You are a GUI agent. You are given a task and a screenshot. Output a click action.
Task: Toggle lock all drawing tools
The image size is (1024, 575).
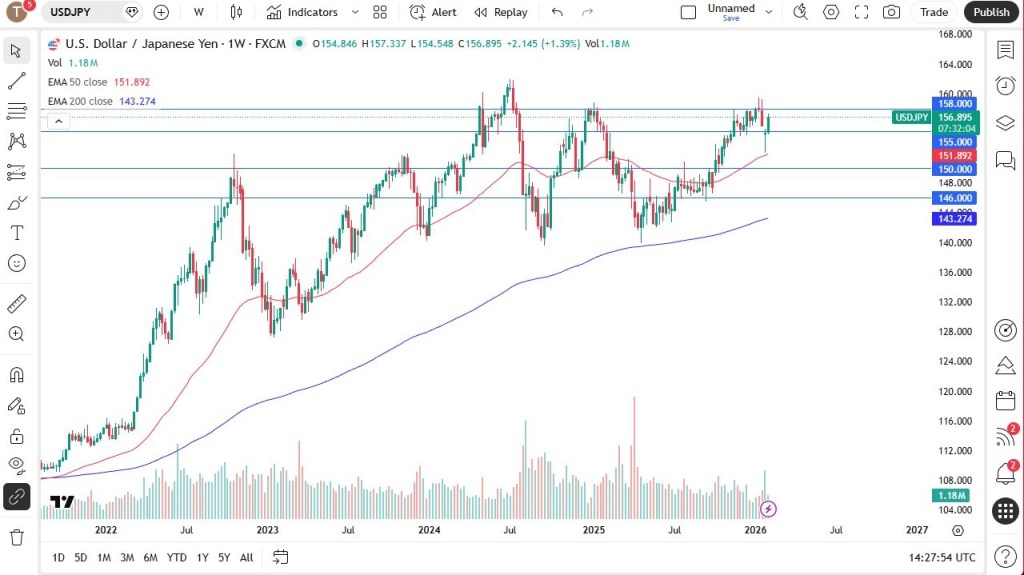point(16,436)
